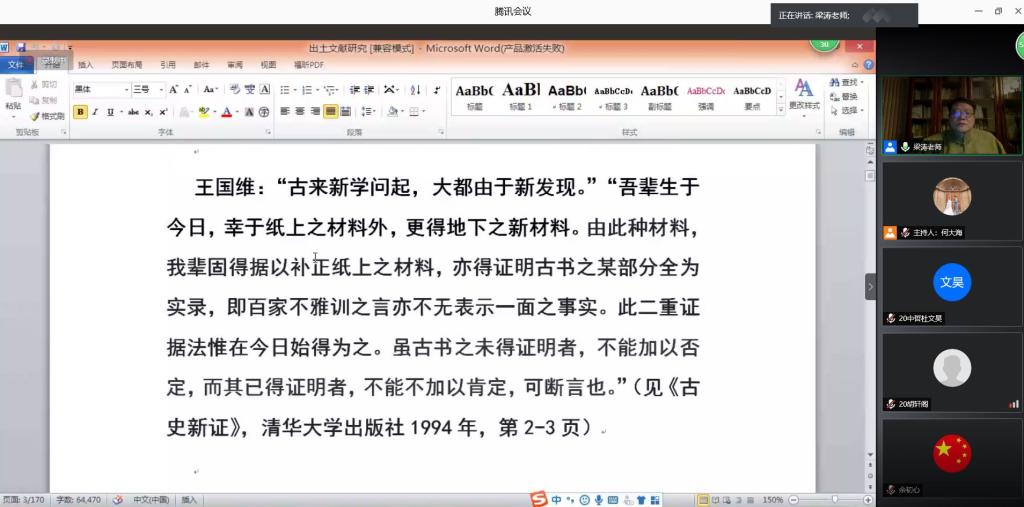This screenshot has width=1024, height=507.
Task: Expand the styles gallery more arrow
Action: click(x=781, y=110)
